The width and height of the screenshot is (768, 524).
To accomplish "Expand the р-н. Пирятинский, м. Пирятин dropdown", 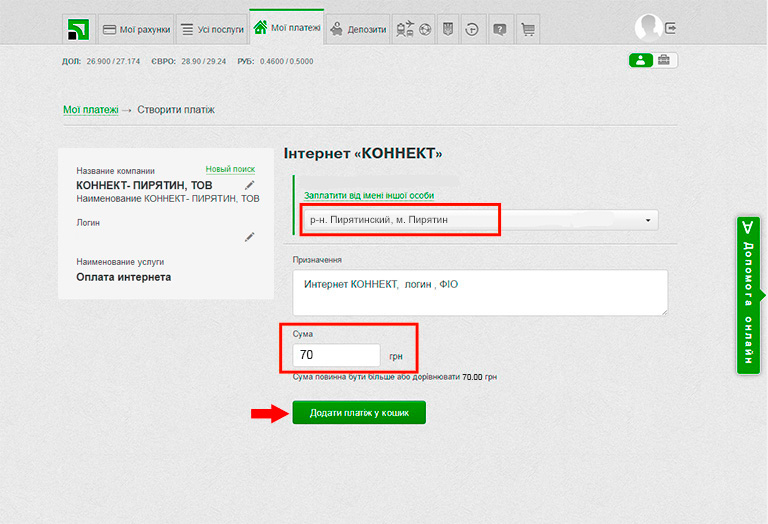I will pos(481,220).
